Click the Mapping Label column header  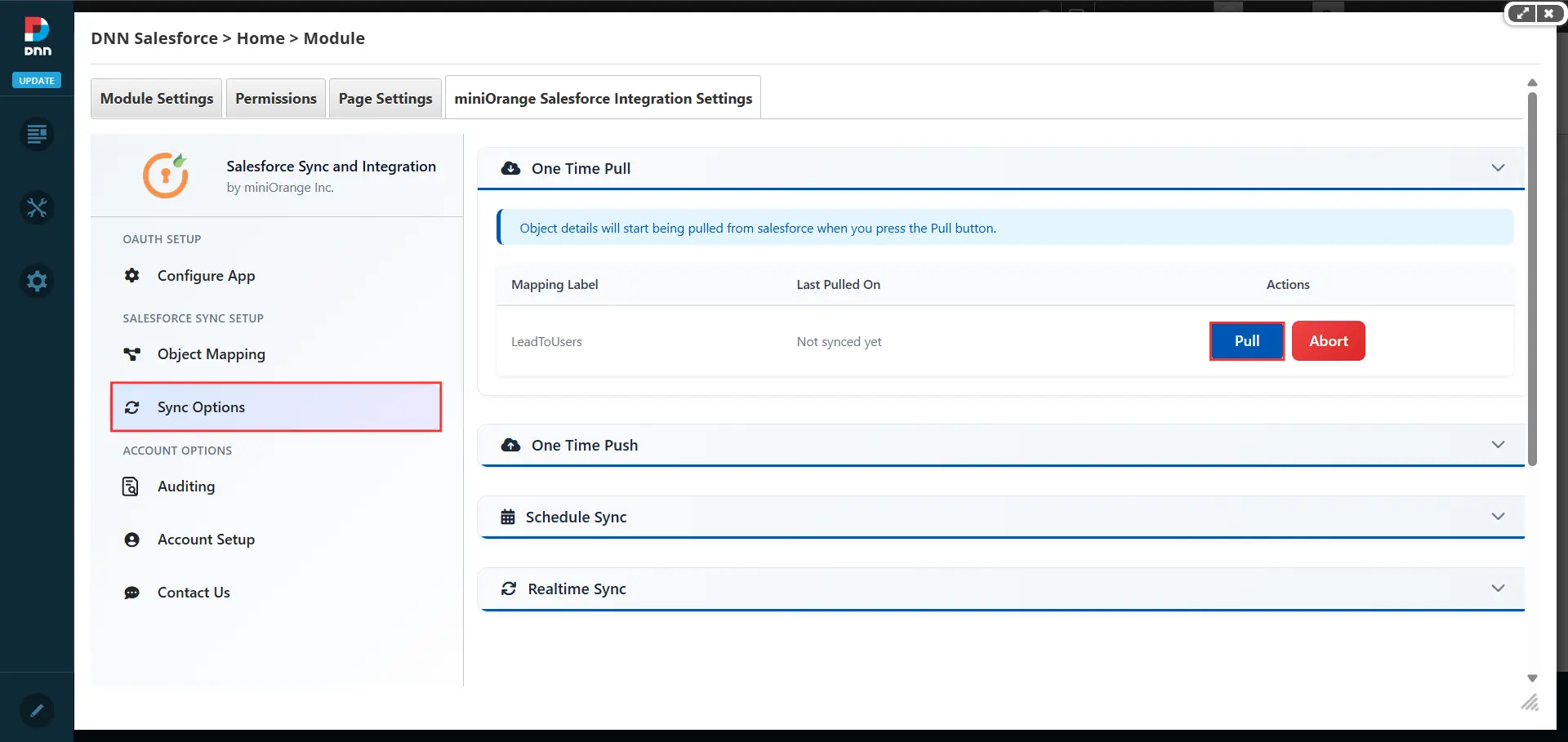point(555,284)
